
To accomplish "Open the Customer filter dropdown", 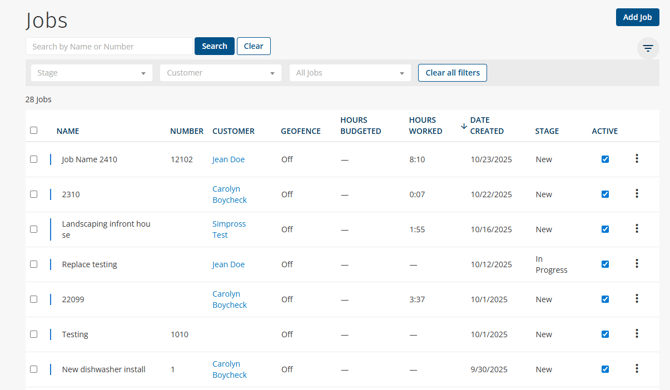I will point(220,73).
